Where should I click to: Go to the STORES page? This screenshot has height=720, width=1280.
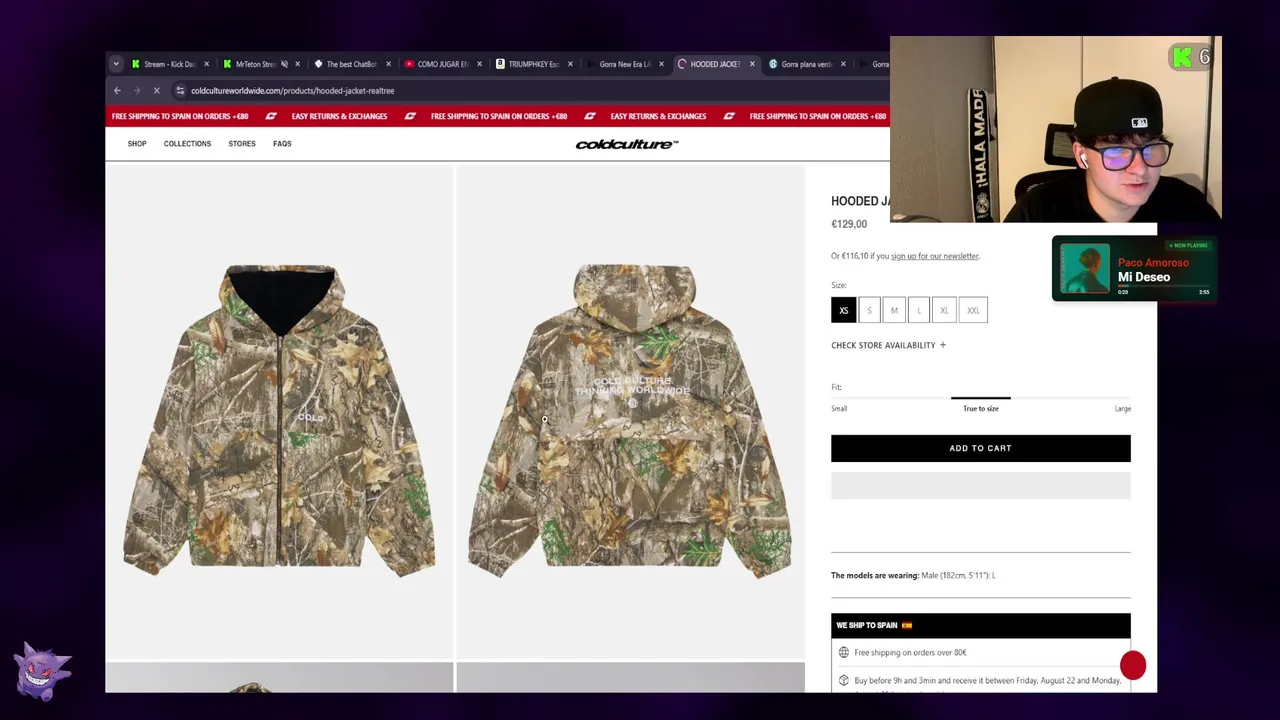click(x=242, y=144)
